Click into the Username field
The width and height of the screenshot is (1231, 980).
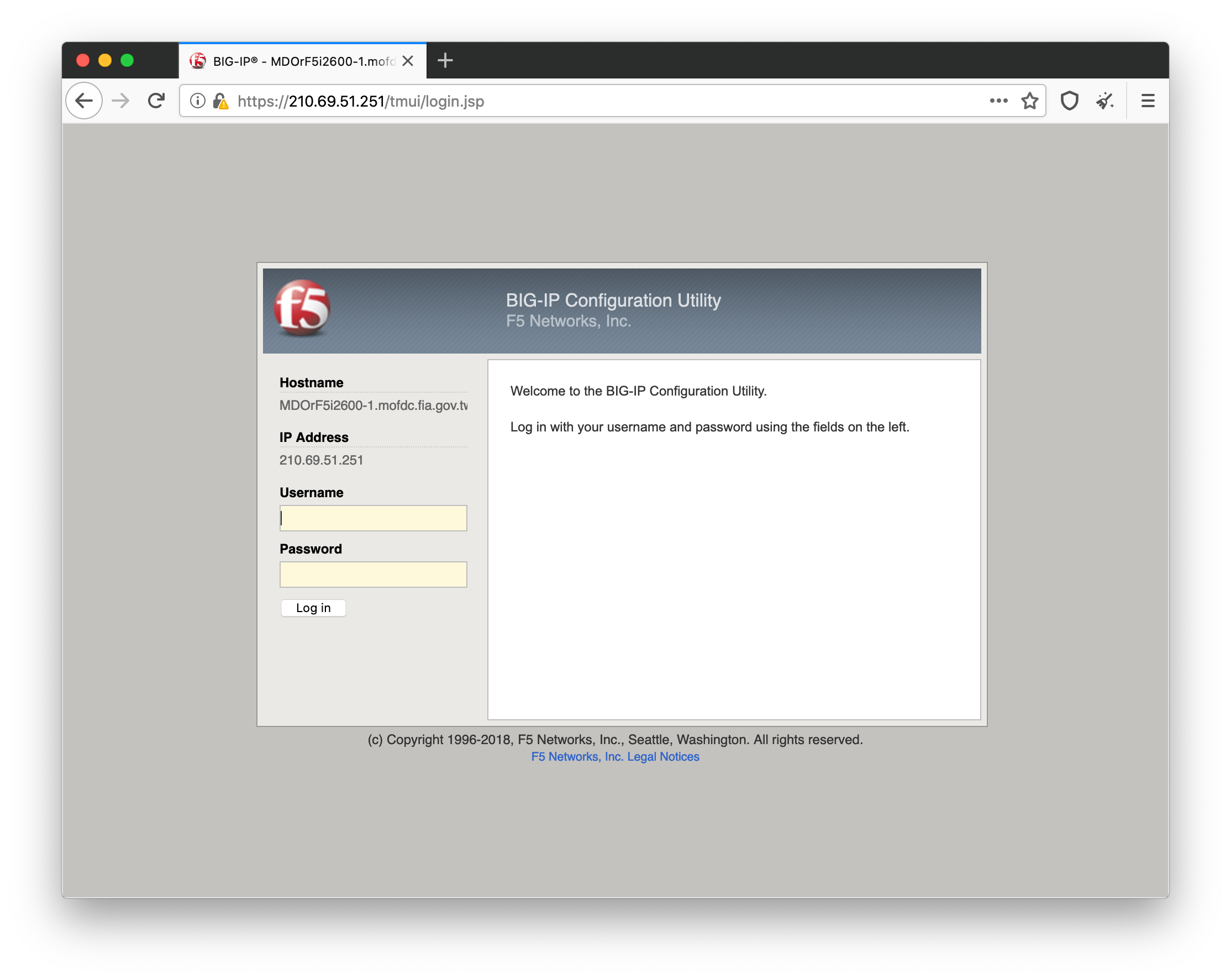(x=373, y=518)
